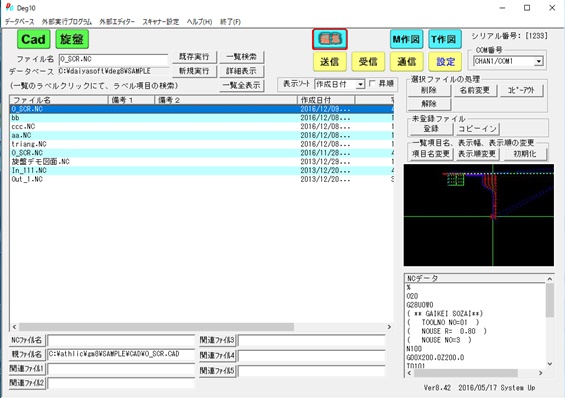Click the ファイル名 column header

(x=59, y=100)
